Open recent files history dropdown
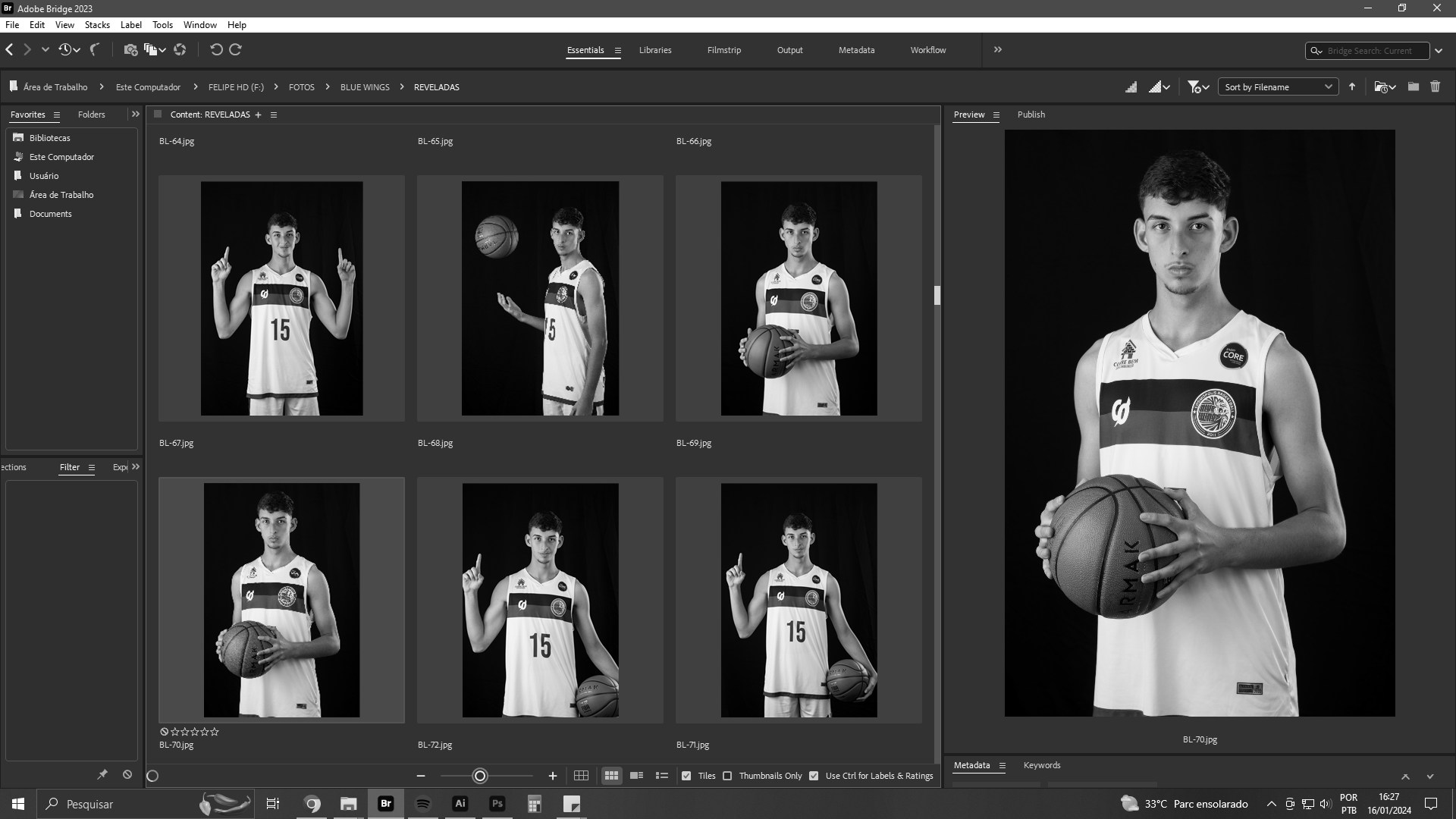1456x819 pixels. pyautogui.click(x=69, y=50)
